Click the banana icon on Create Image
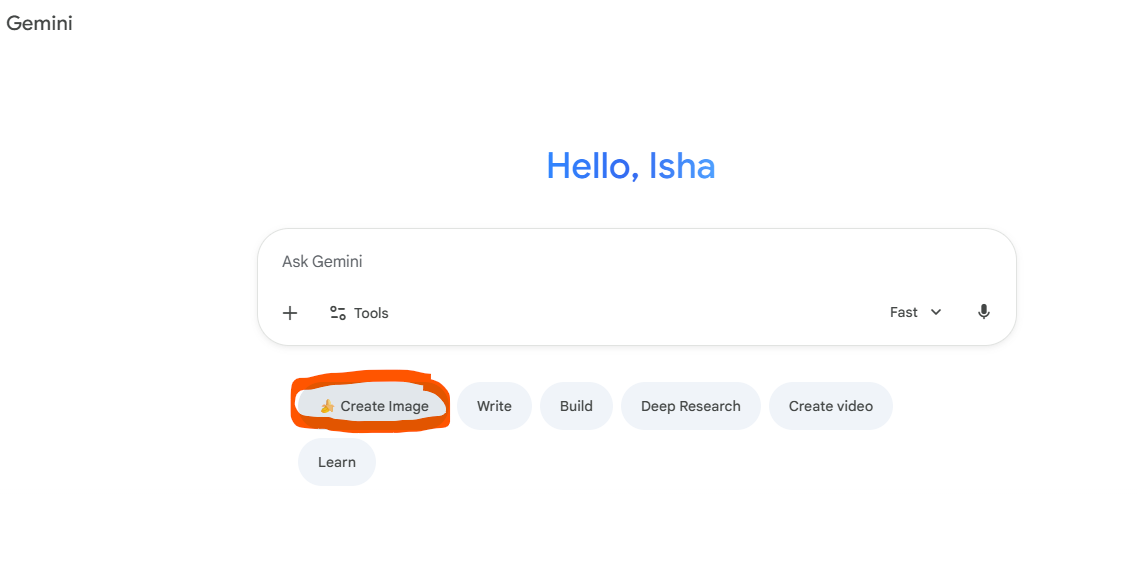 coord(327,406)
